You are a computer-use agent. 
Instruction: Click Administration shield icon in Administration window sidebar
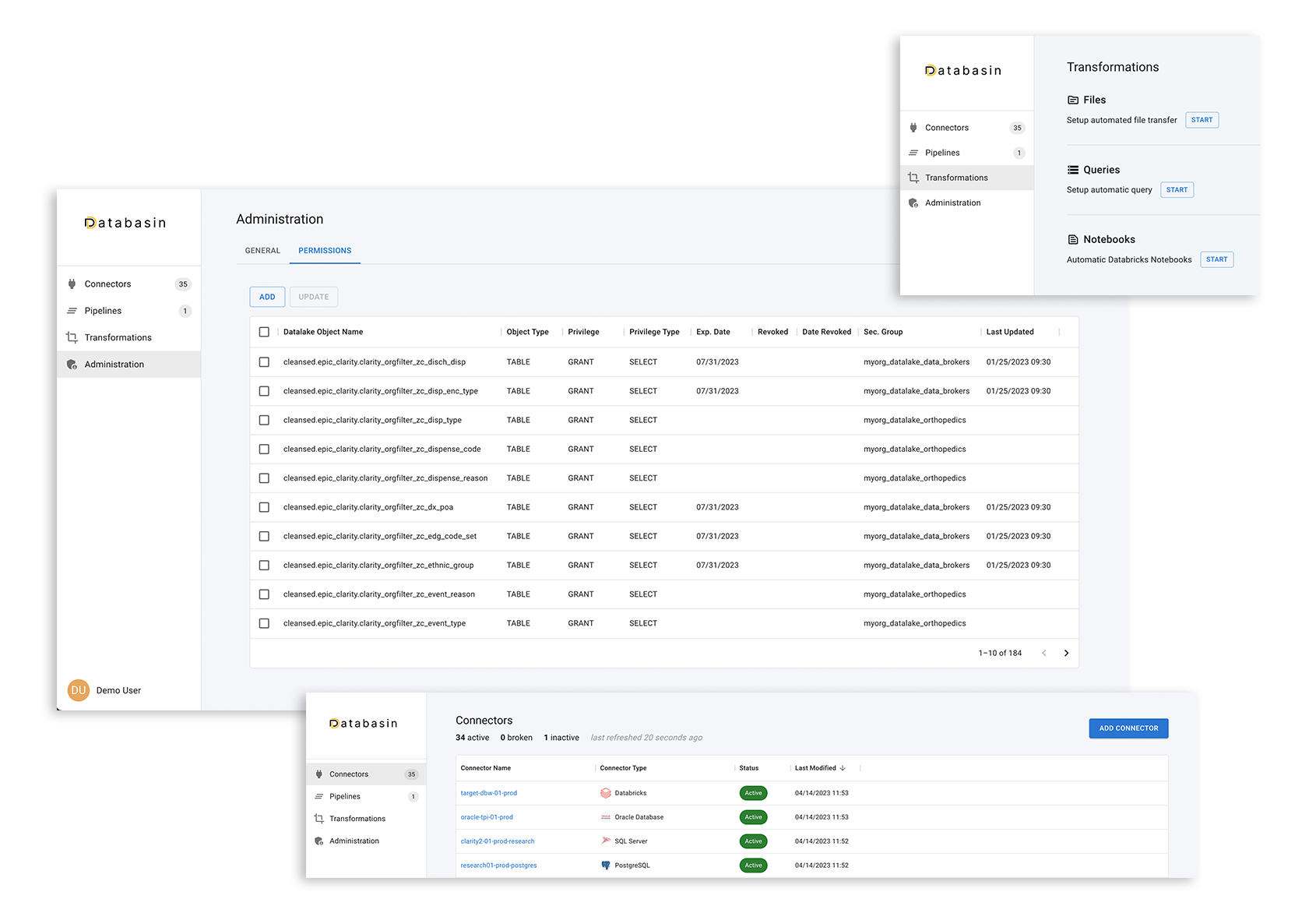pos(72,365)
